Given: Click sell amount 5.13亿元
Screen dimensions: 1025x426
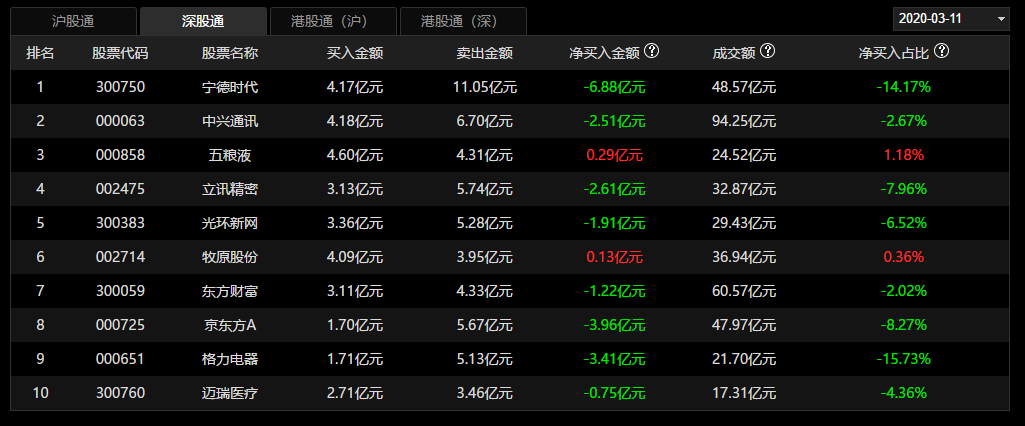Looking at the screenshot, I should click(484, 359).
